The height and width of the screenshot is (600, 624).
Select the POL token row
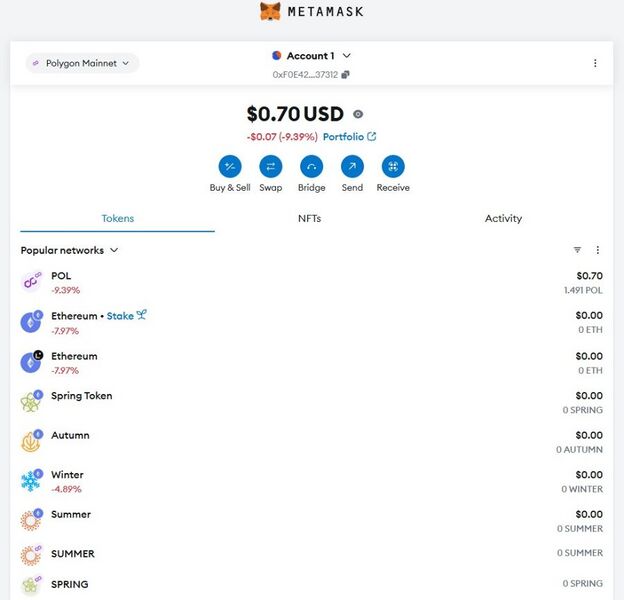click(312, 283)
